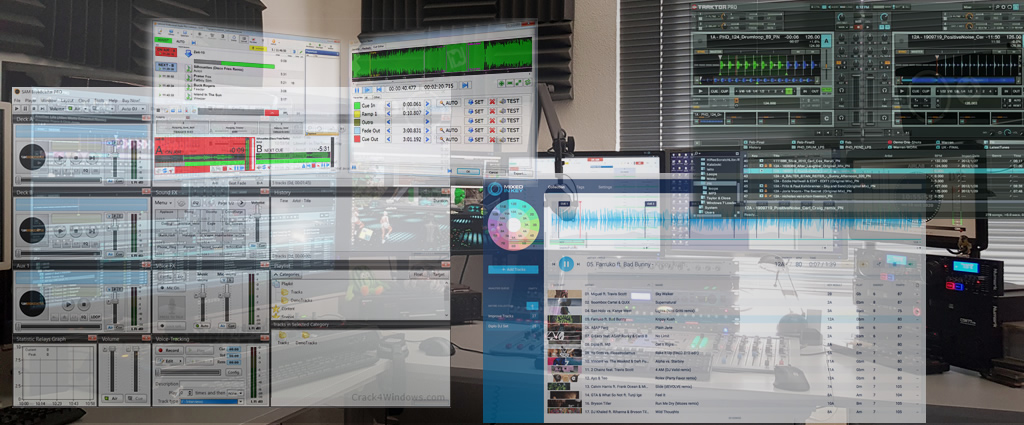Toggle LOOP on the Aux 1 deck
Viewport: 1024px width, 425px height.
(x=97, y=318)
